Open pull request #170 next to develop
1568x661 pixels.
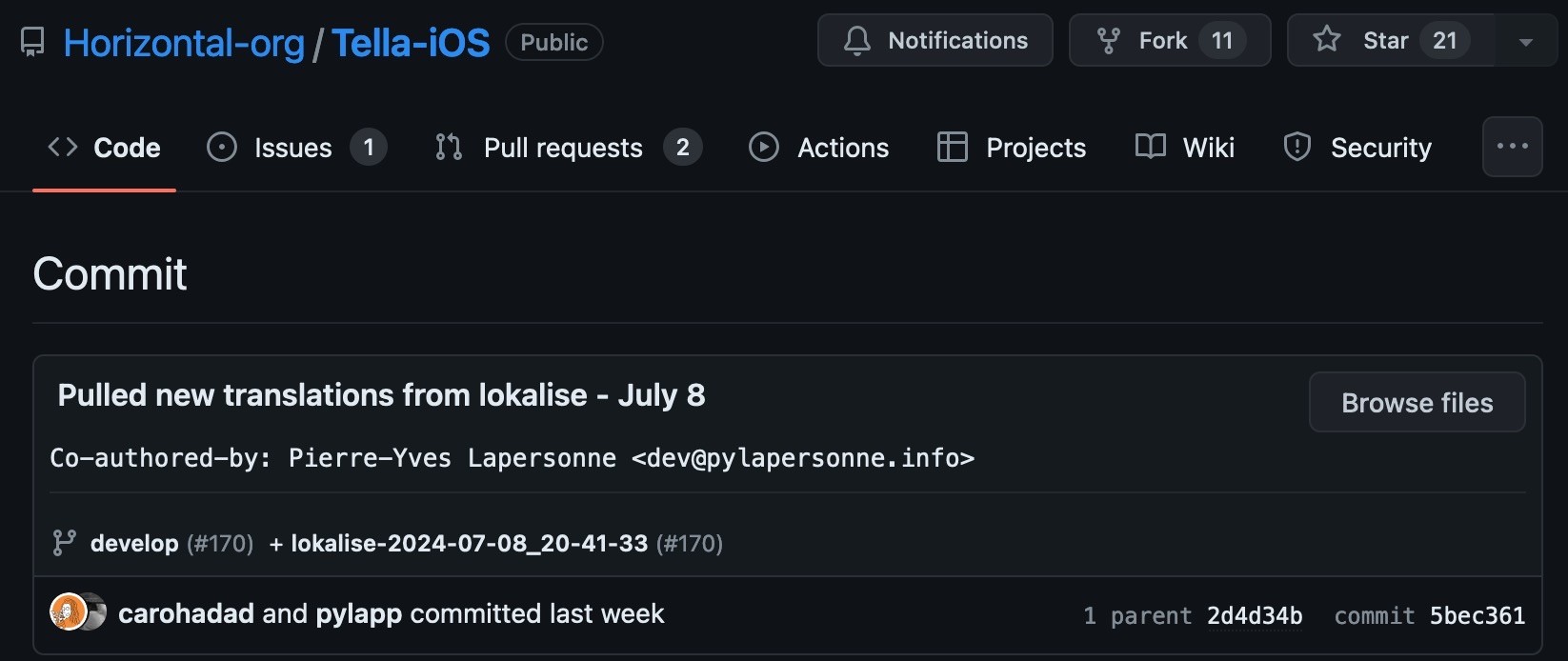pyautogui.click(x=220, y=544)
